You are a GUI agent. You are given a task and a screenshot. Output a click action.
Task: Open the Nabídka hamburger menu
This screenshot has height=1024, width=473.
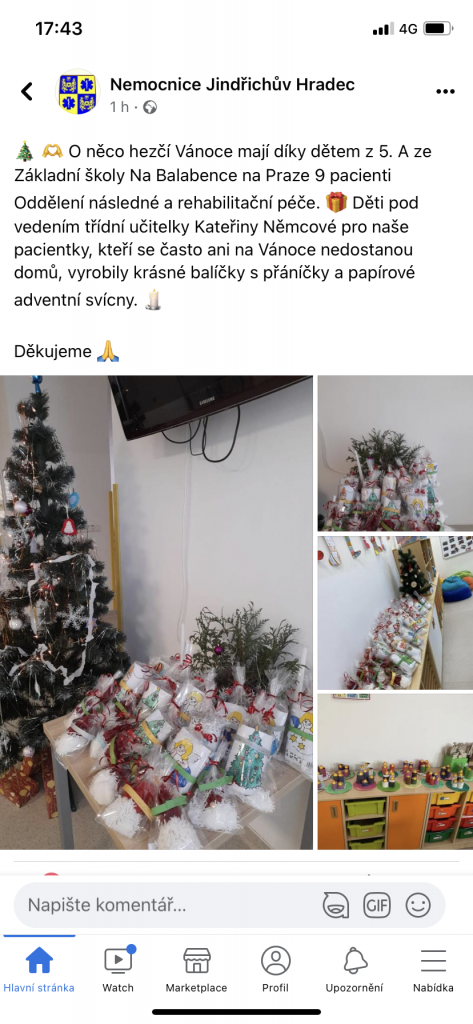point(433,969)
